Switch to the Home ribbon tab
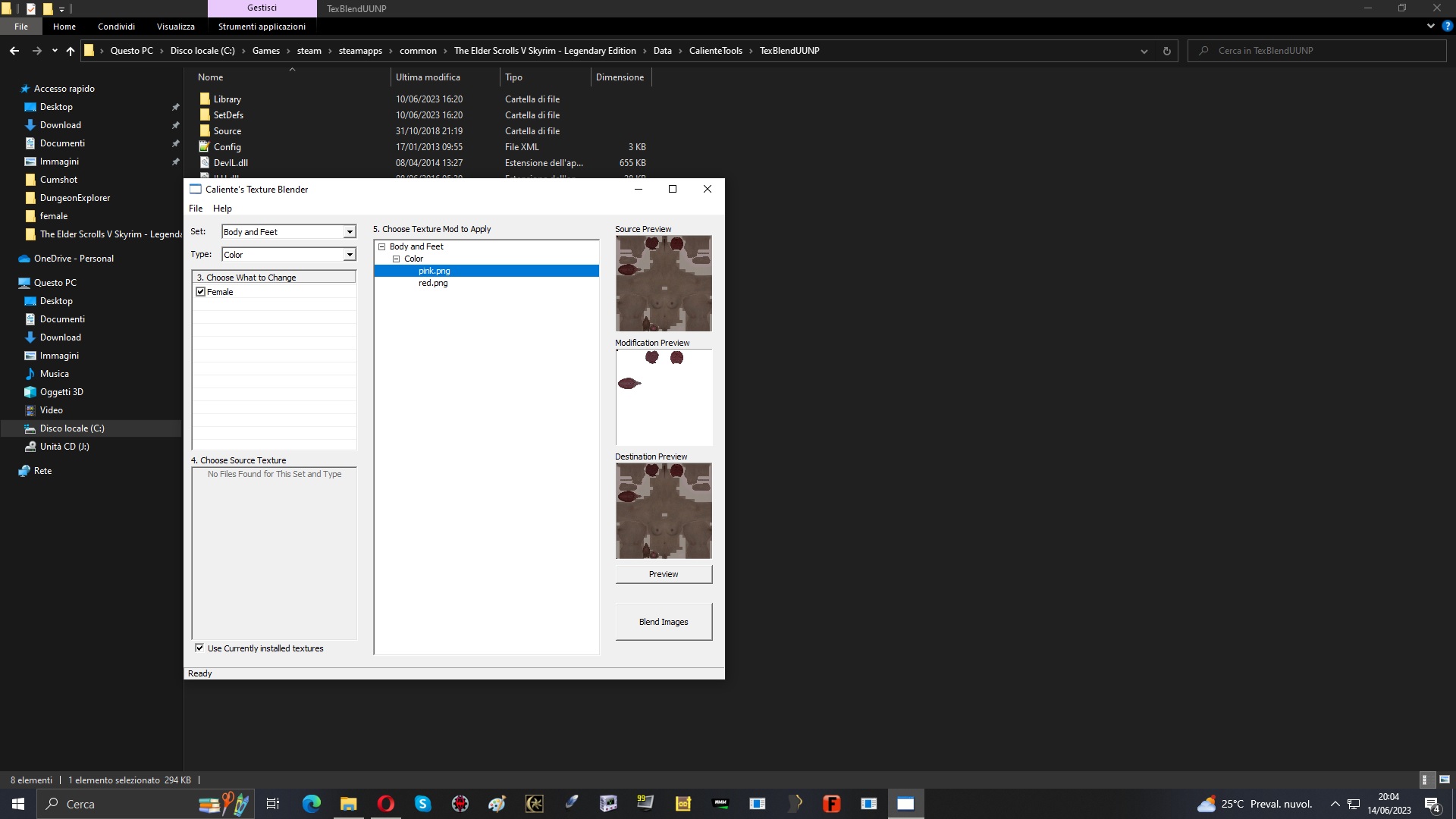The width and height of the screenshot is (1456, 819). pyautogui.click(x=64, y=27)
